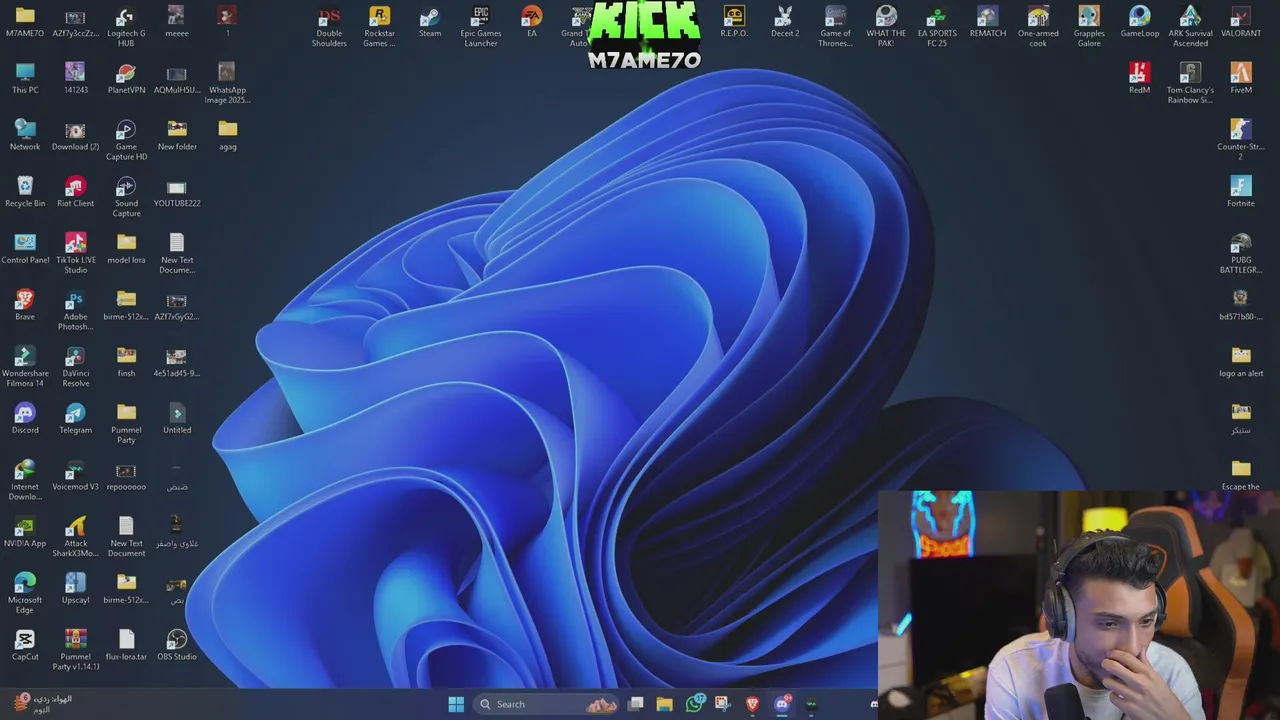This screenshot has width=1280, height=720.
Task: Switch to Discord on the taskbar
Action: 783,704
